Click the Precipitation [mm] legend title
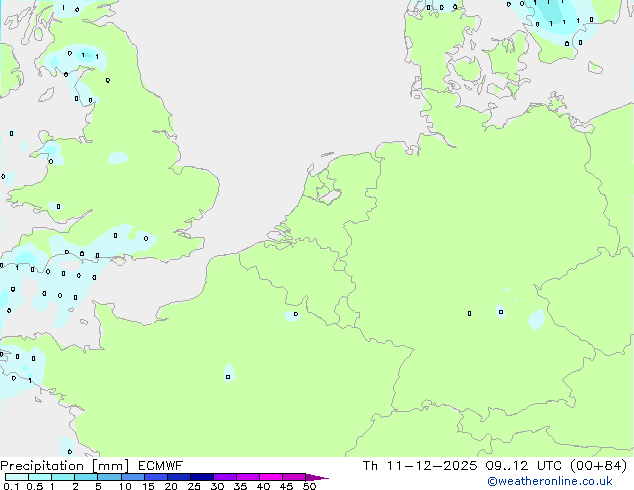 64,465
